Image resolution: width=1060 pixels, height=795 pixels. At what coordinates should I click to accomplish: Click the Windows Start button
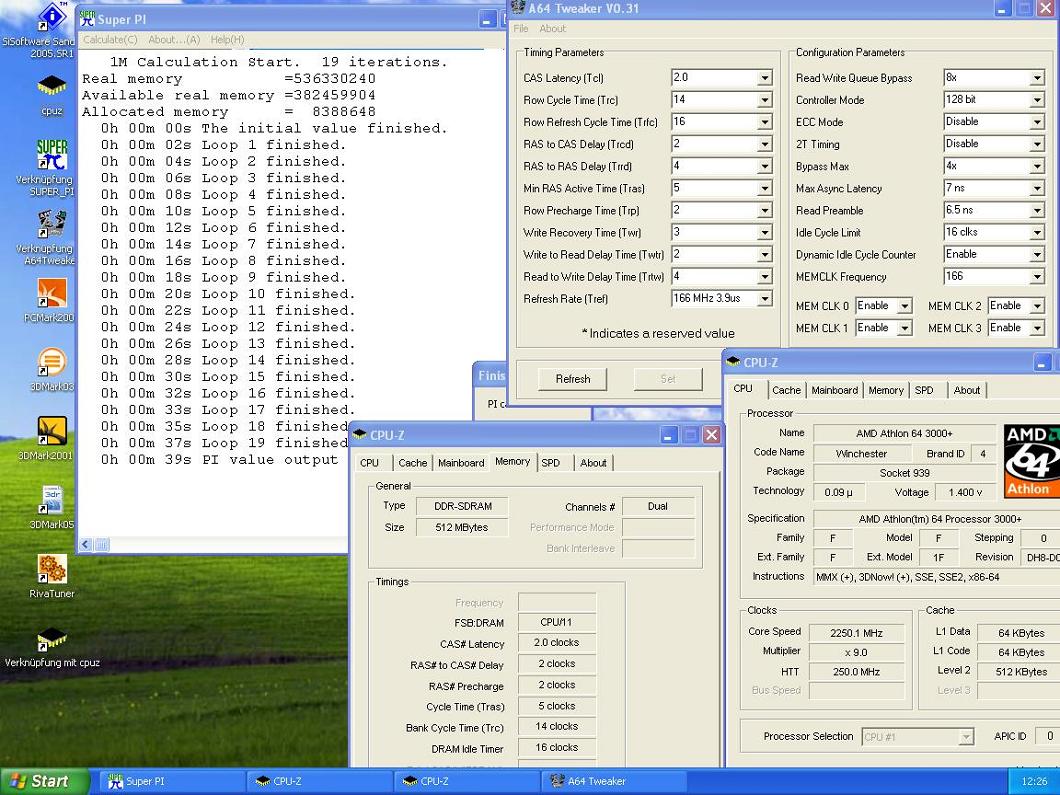40,781
